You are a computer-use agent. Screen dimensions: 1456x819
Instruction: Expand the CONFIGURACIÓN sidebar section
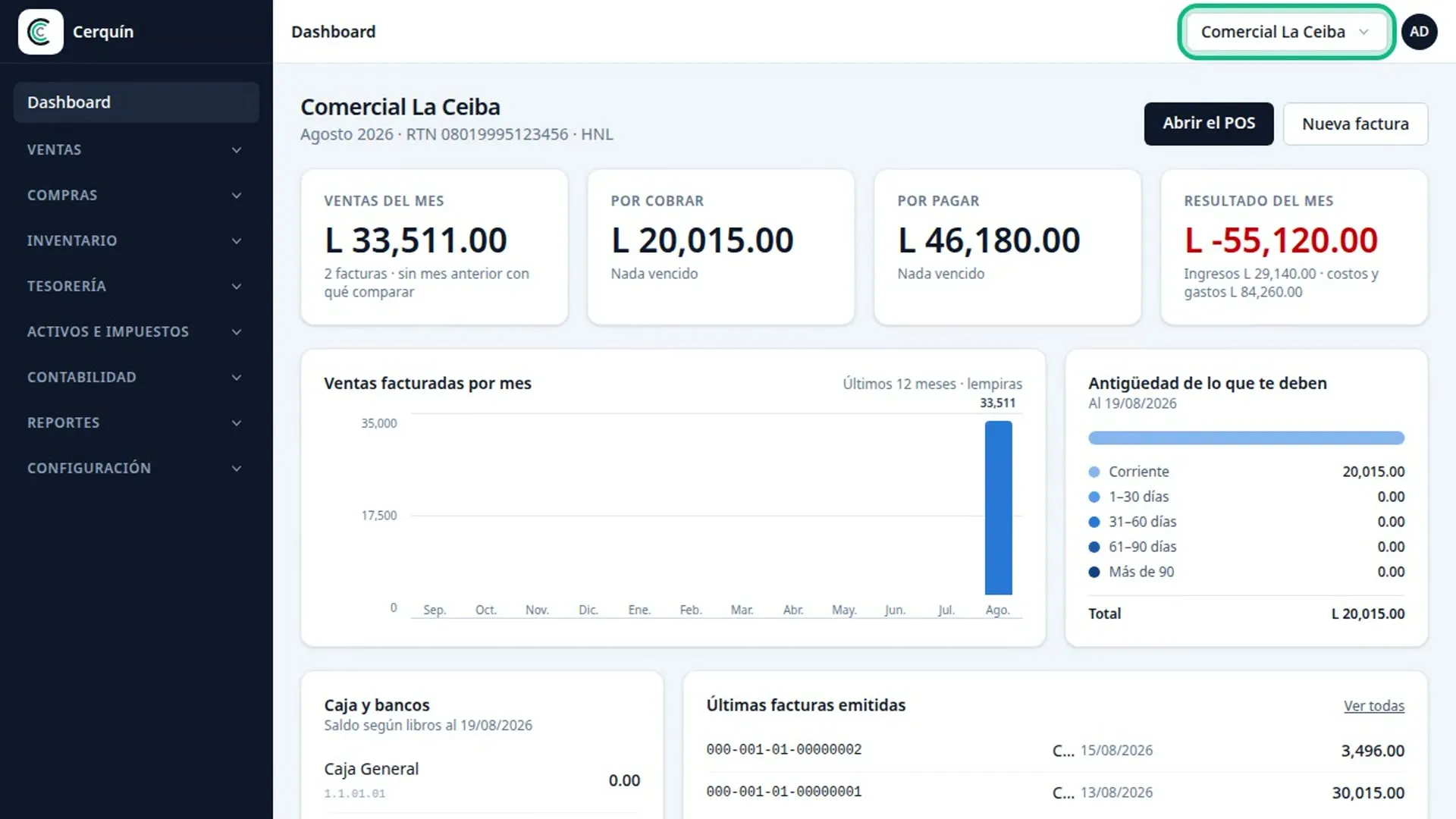point(136,468)
